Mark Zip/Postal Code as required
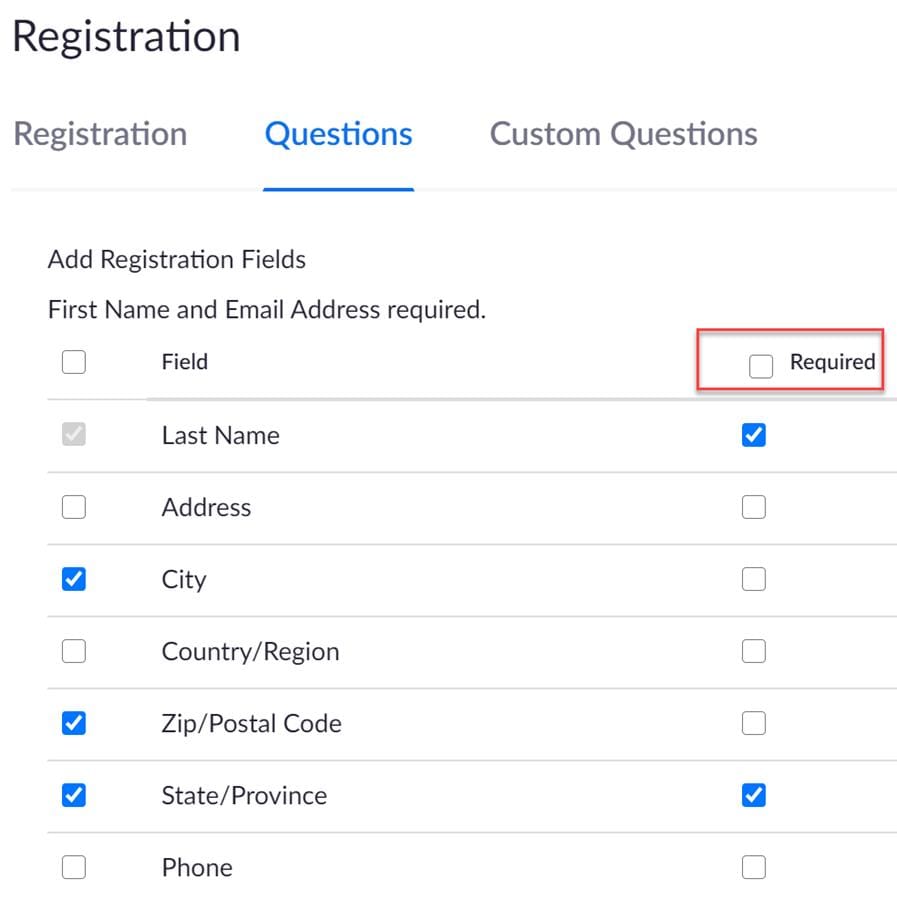897x900 pixels. (754, 723)
